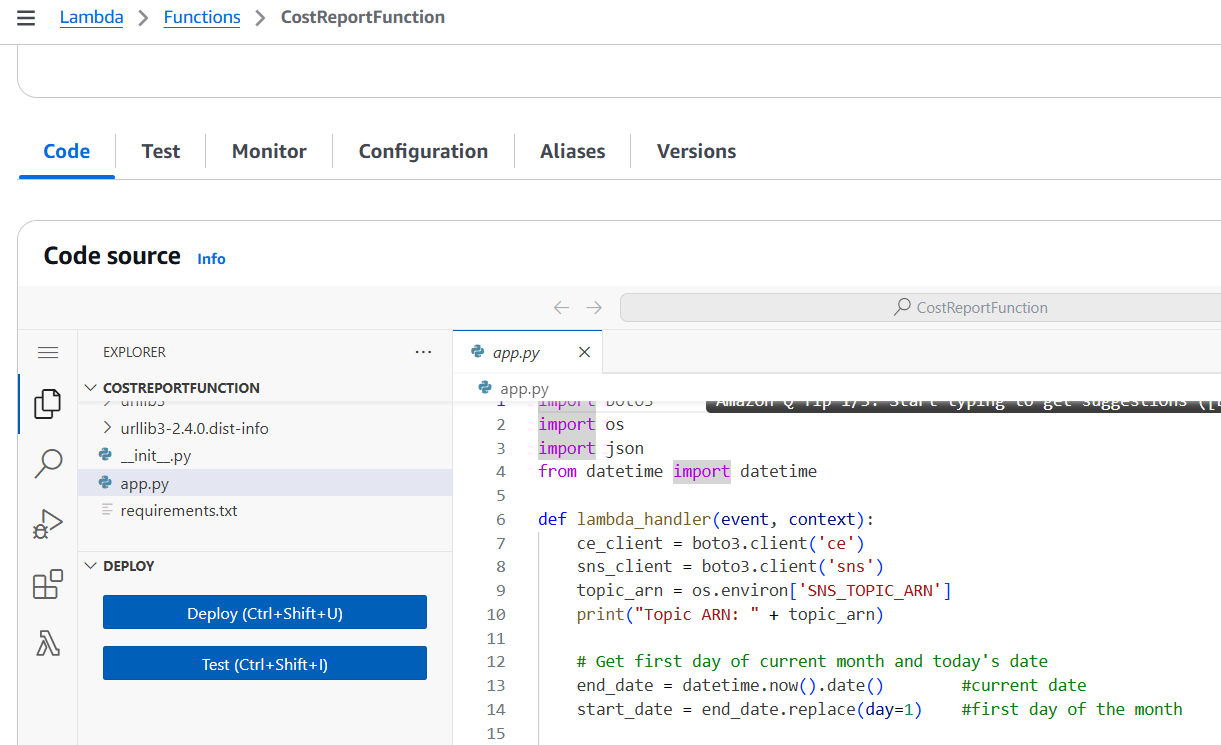This screenshot has height=745, width=1221.
Task: Go to Functions breadcrumb link
Action: 202,17
